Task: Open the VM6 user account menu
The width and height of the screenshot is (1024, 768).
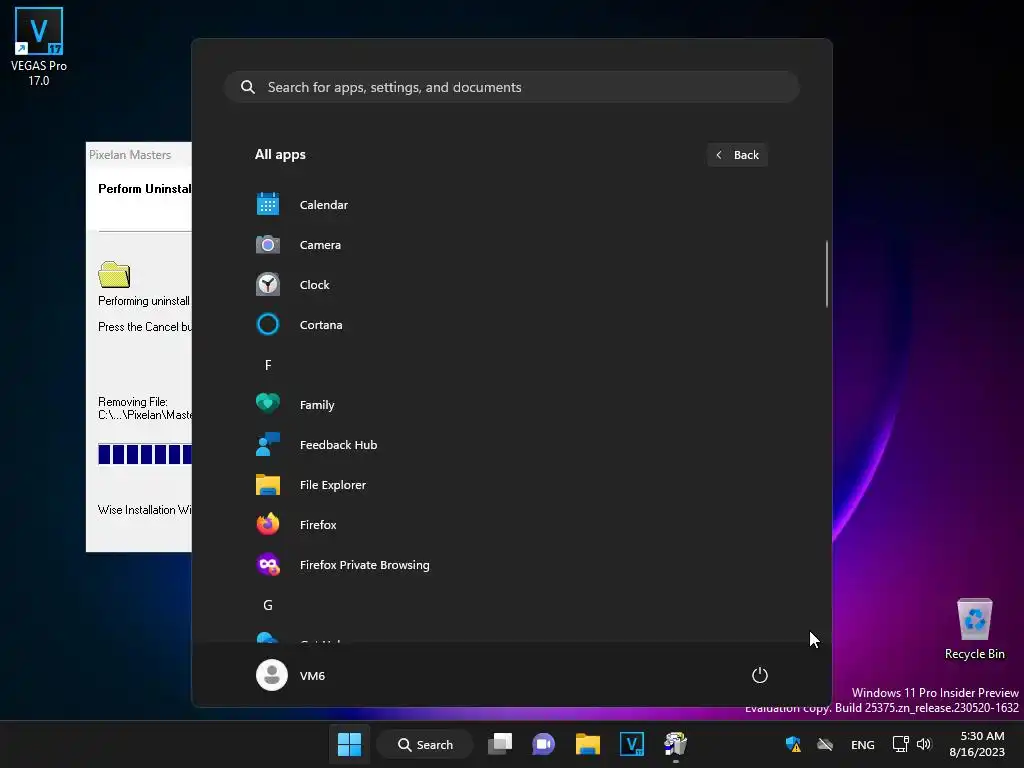Action: click(x=291, y=675)
